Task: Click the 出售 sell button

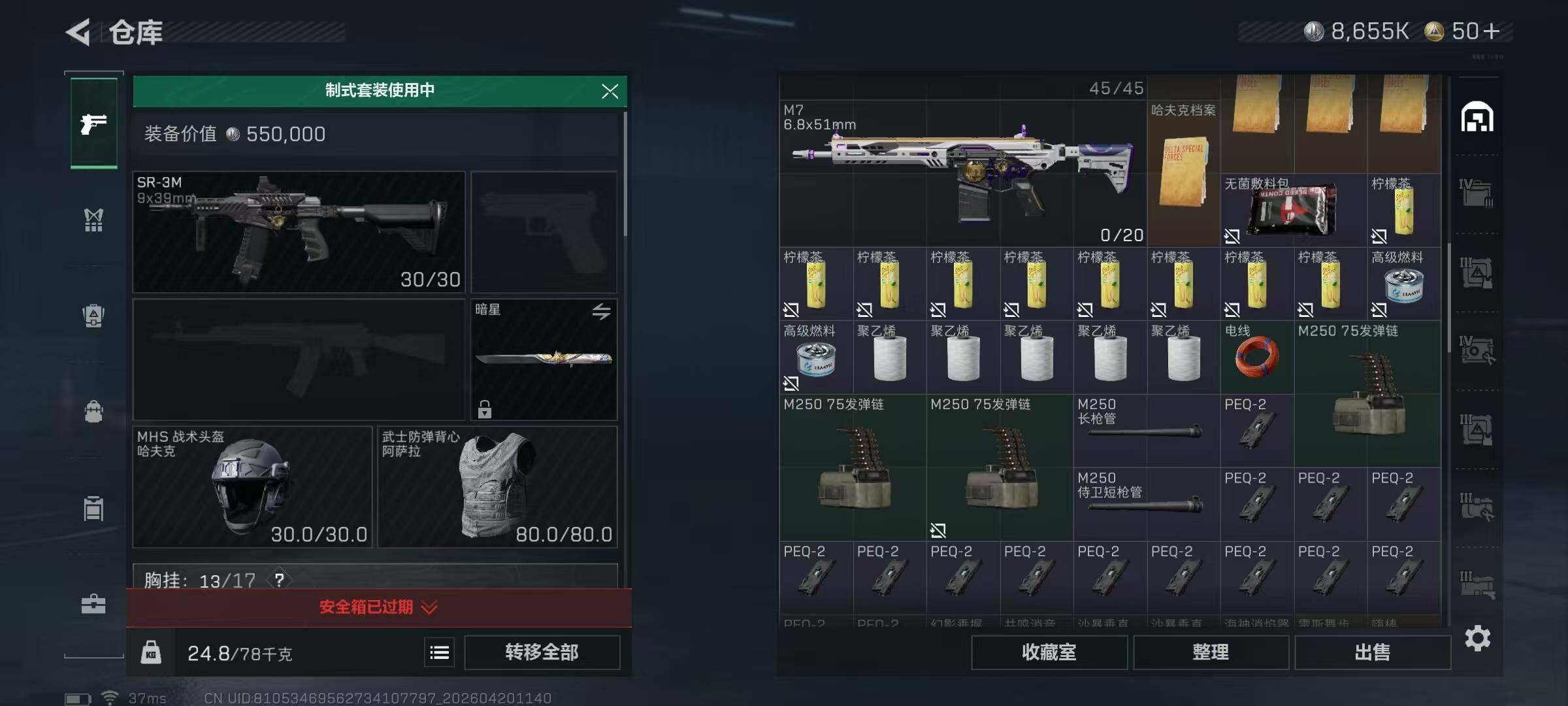Action: 1372,652
